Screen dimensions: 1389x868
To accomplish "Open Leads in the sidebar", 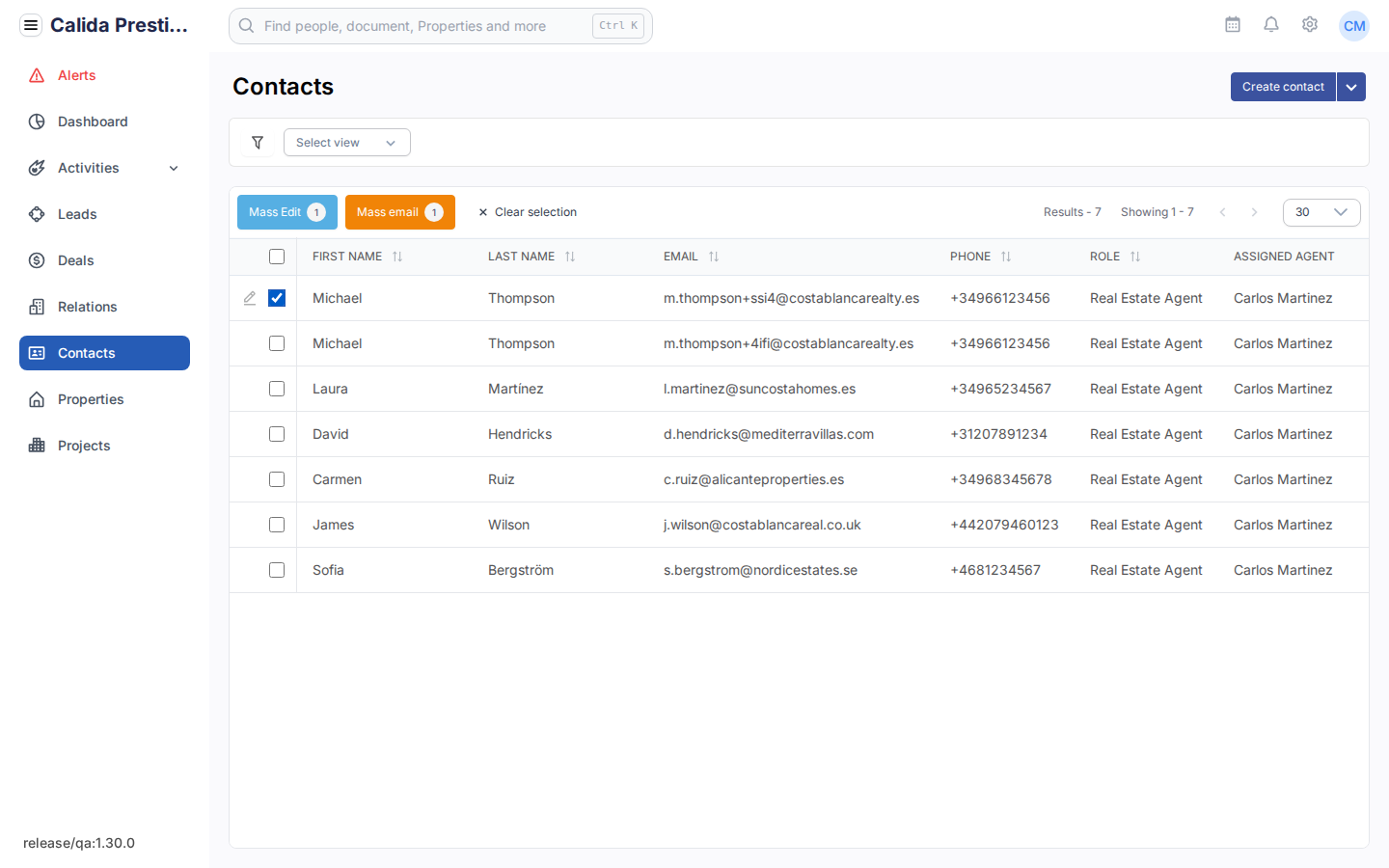I will tap(104, 214).
